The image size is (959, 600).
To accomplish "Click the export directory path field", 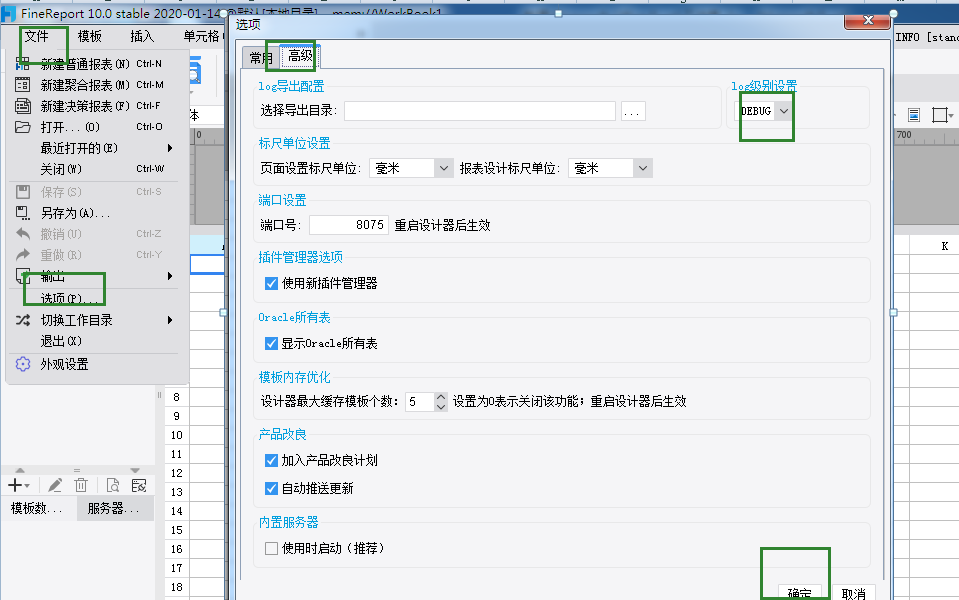I will tap(480, 111).
